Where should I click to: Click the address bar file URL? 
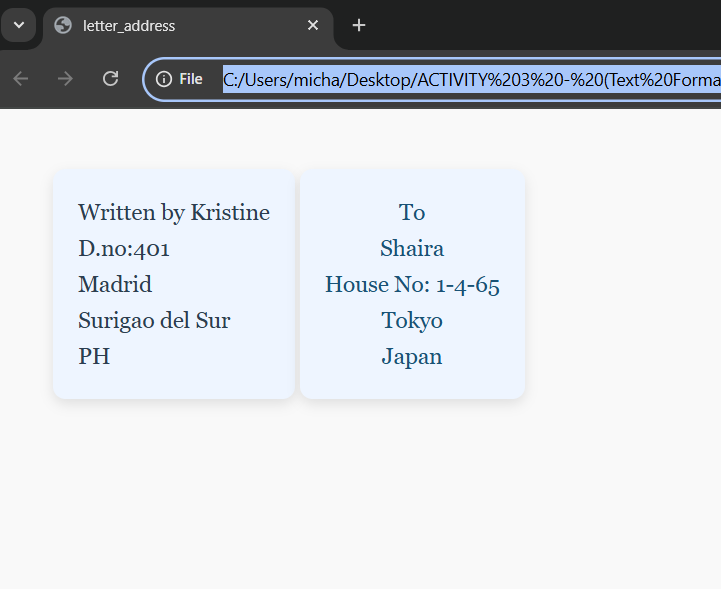point(470,79)
